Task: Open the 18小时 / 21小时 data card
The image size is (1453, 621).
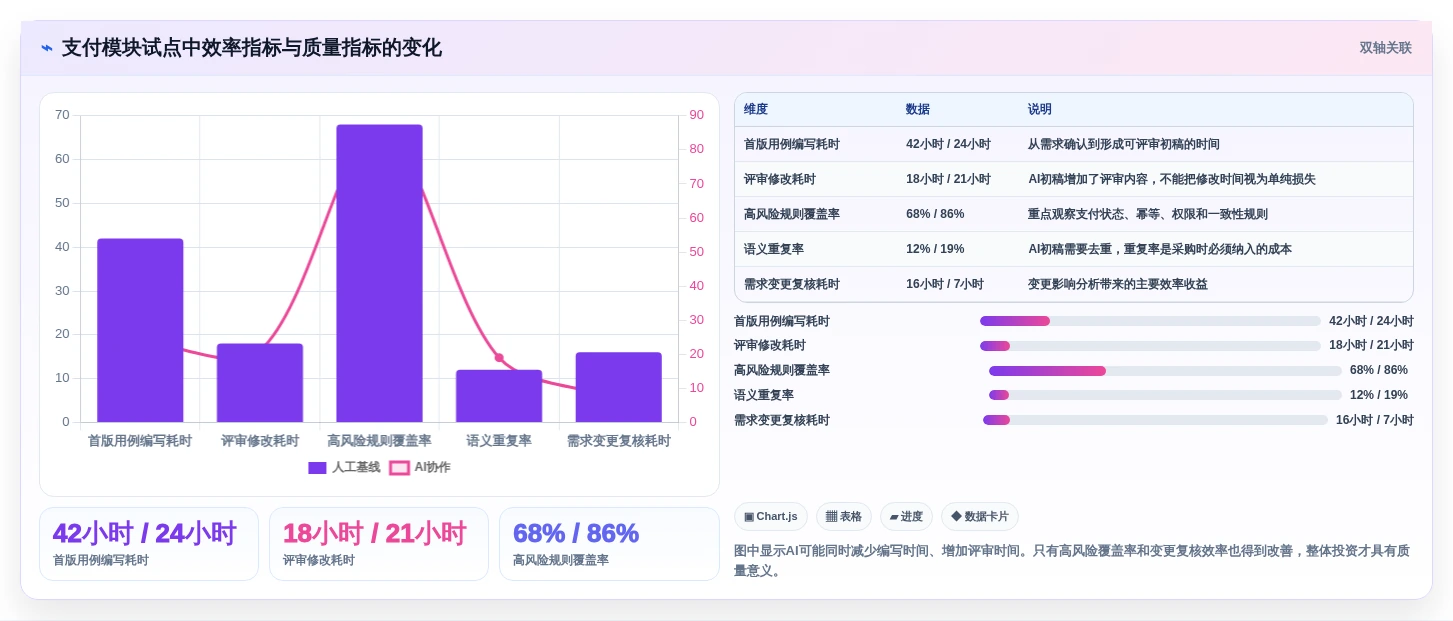Action: pyautogui.click(x=379, y=544)
